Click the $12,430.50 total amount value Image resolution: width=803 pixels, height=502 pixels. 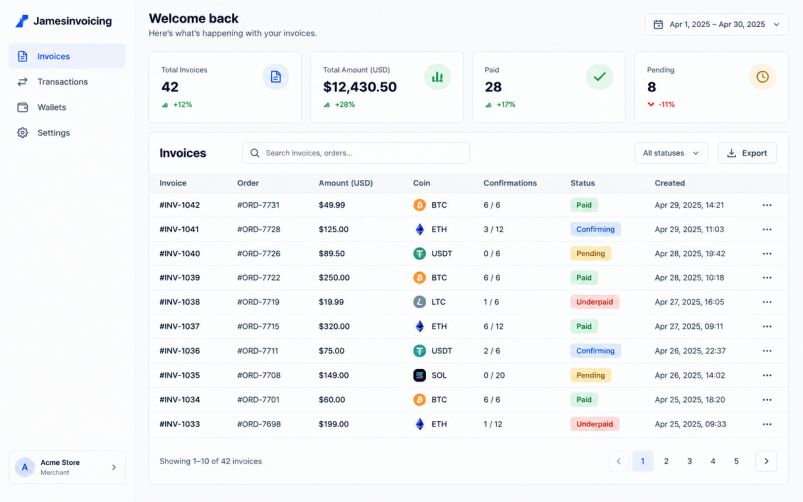[360, 87]
